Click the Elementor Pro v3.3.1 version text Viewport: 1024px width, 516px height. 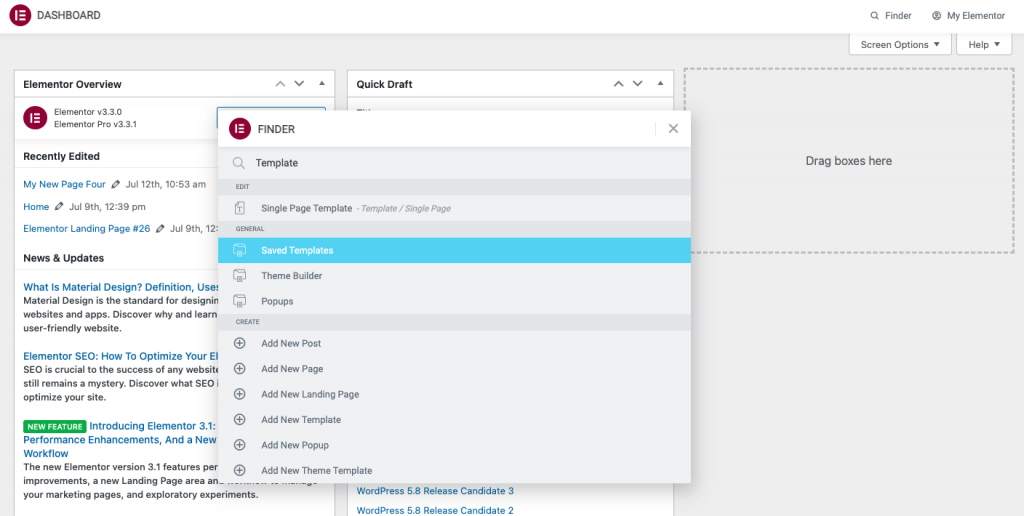[95, 124]
